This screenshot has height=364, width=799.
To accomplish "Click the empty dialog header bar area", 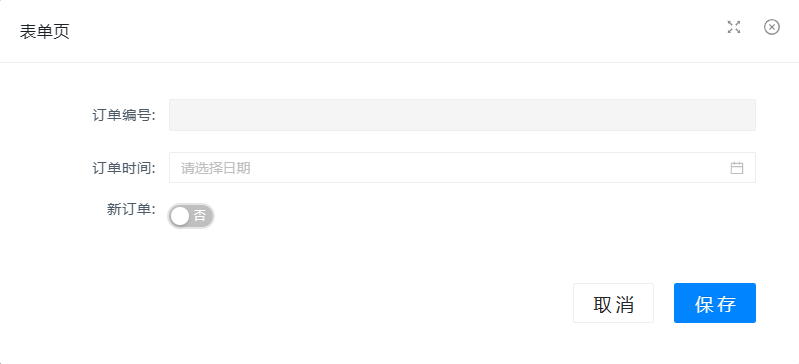I will tap(397, 31).
